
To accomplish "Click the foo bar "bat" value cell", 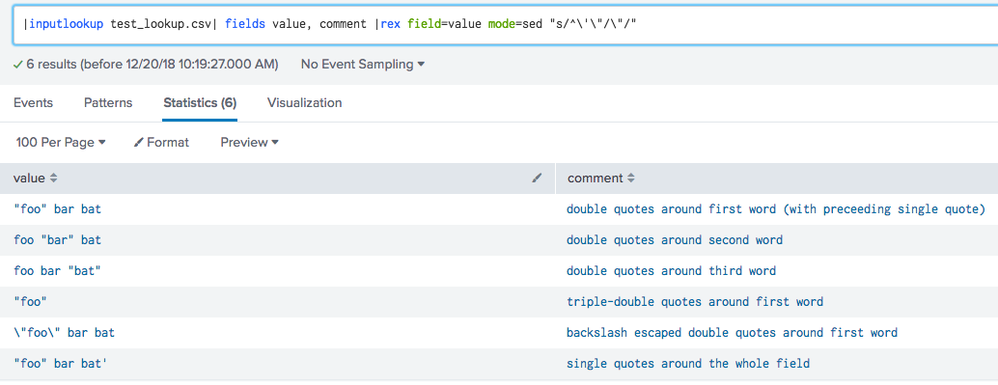I will click(x=57, y=270).
